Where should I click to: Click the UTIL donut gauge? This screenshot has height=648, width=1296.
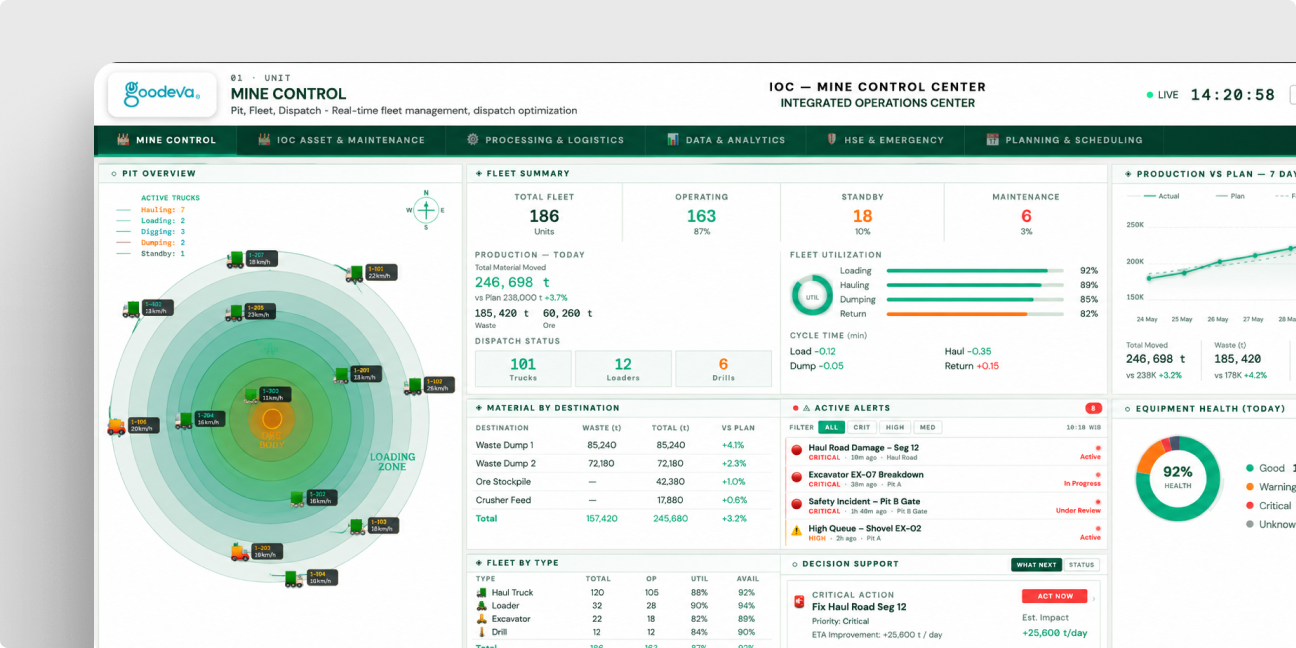point(812,297)
